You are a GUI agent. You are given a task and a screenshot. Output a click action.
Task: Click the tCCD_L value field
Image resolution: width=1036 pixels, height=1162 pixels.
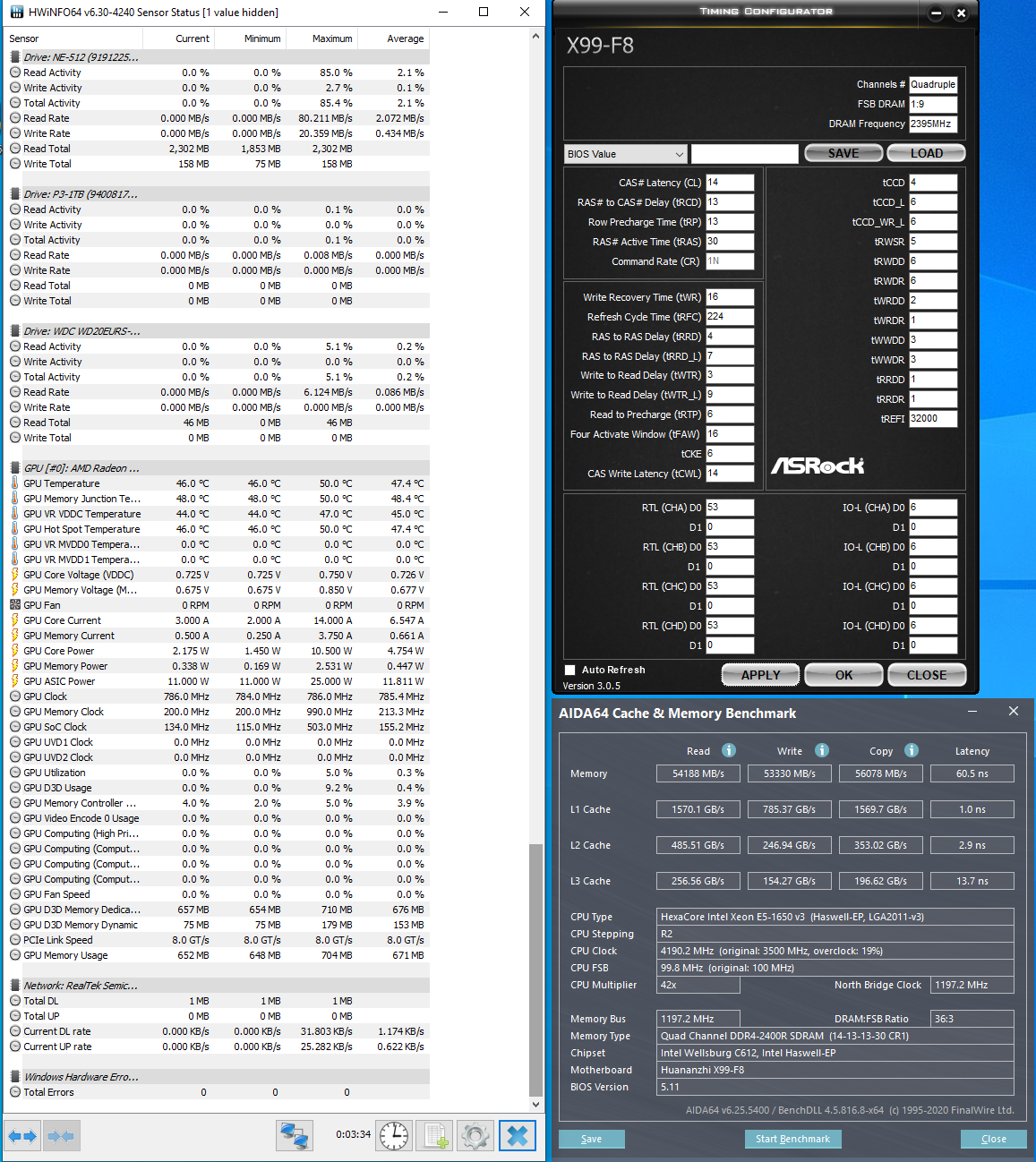pos(933,202)
